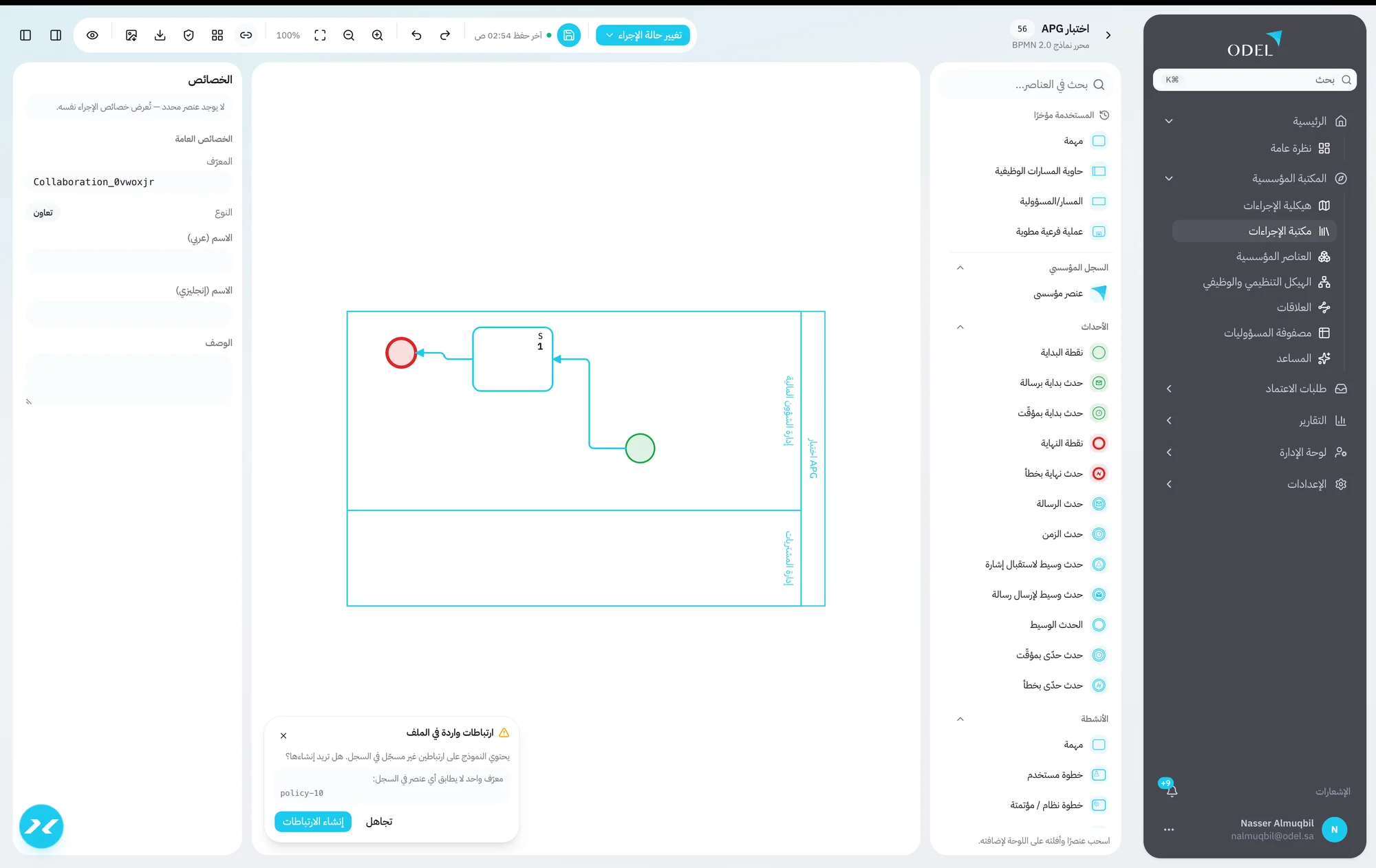Image resolution: width=1376 pixels, height=868 pixels.
Task: Collapse the الأنشطة section
Action: coord(960,719)
